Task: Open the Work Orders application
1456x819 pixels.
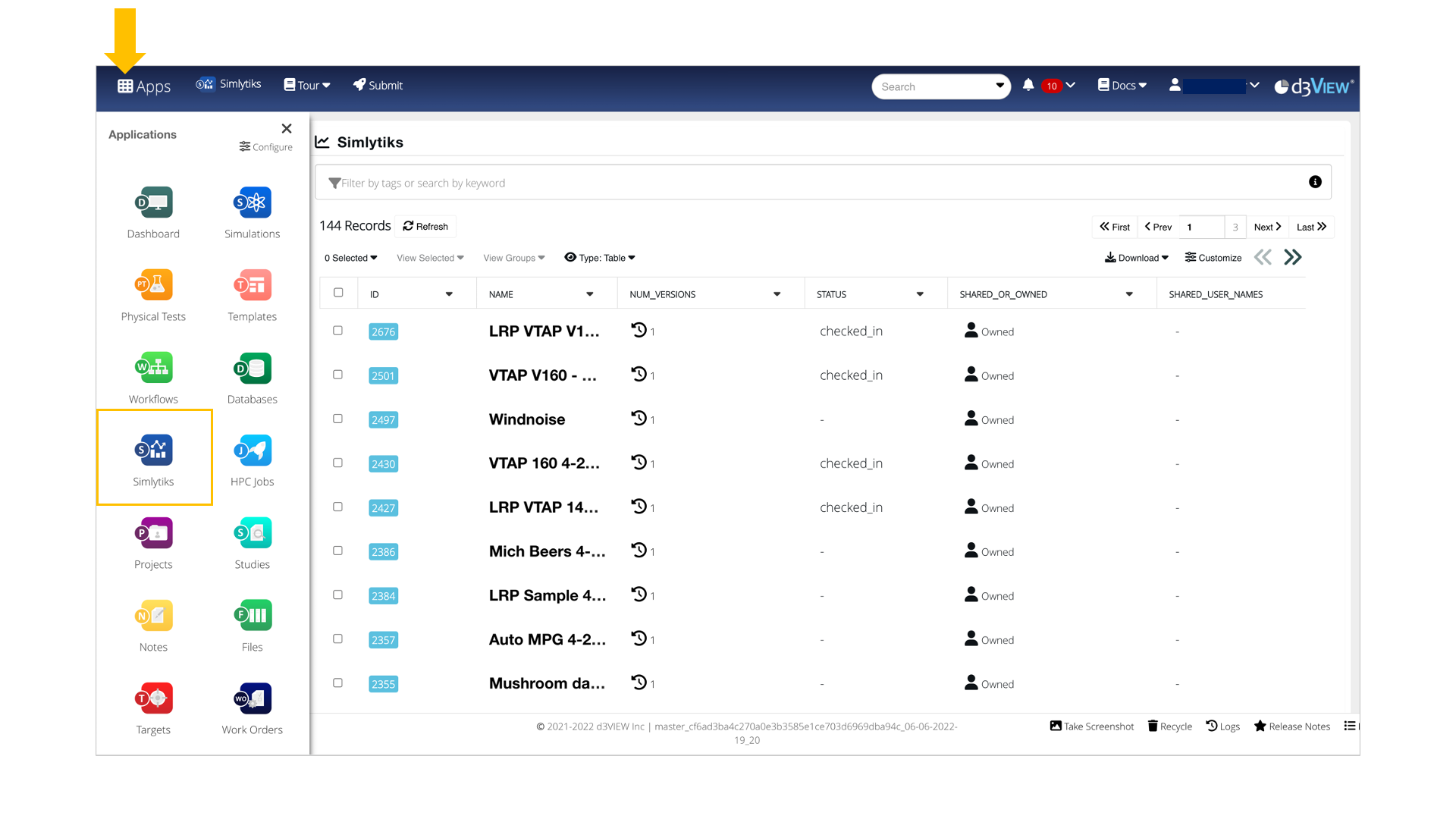Action: (252, 708)
